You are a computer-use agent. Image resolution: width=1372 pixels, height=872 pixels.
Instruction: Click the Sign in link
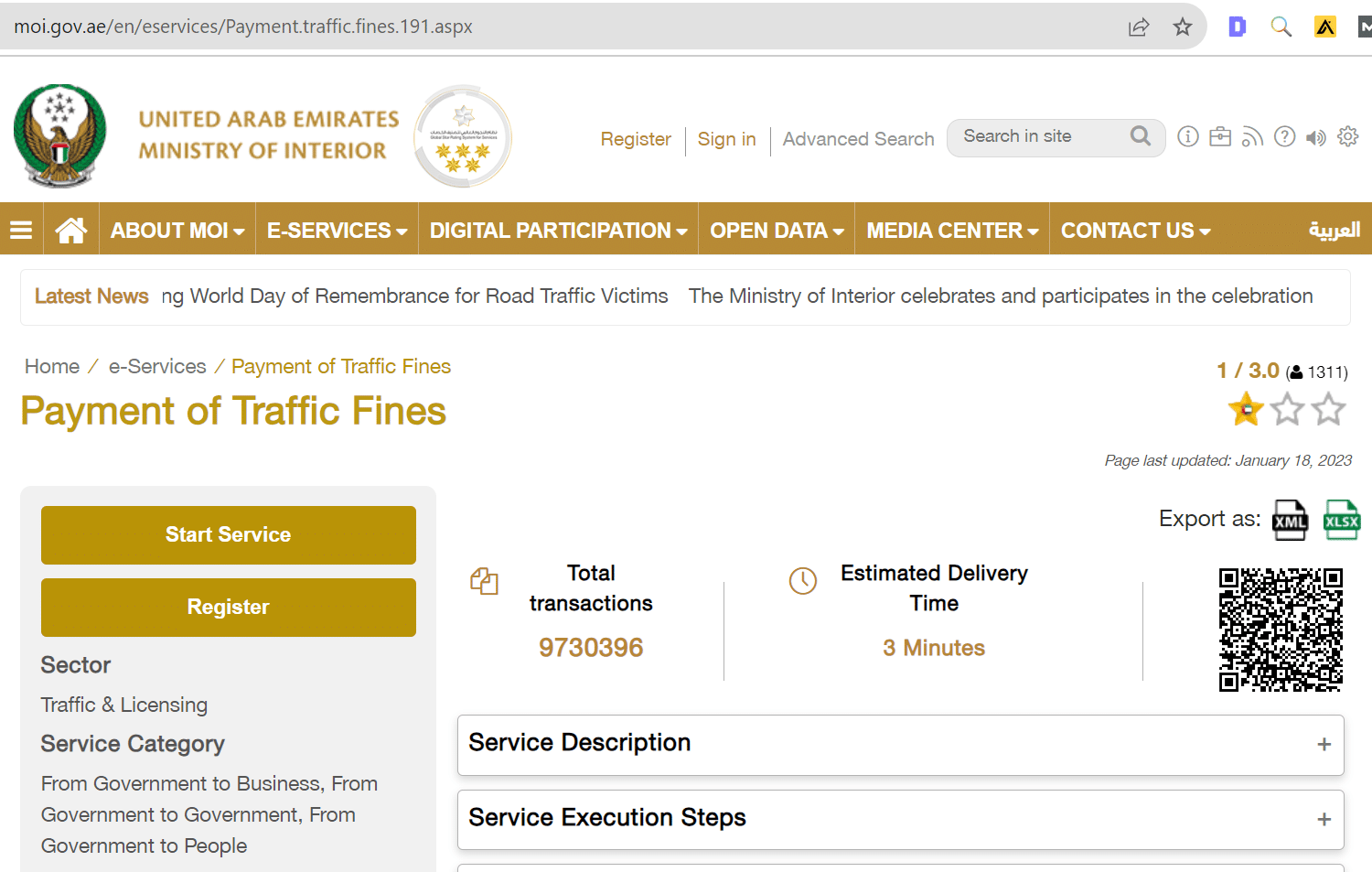(726, 139)
